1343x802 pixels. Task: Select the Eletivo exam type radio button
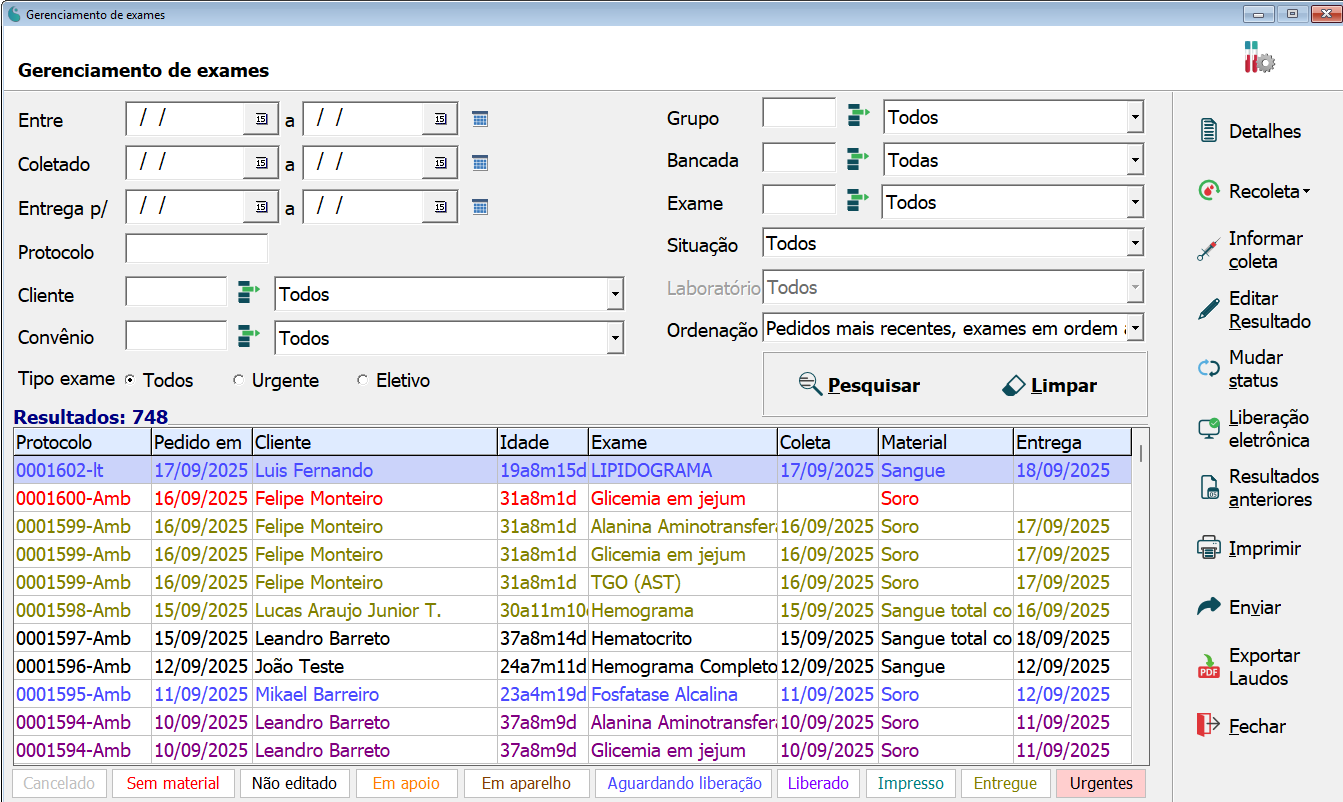coord(362,380)
